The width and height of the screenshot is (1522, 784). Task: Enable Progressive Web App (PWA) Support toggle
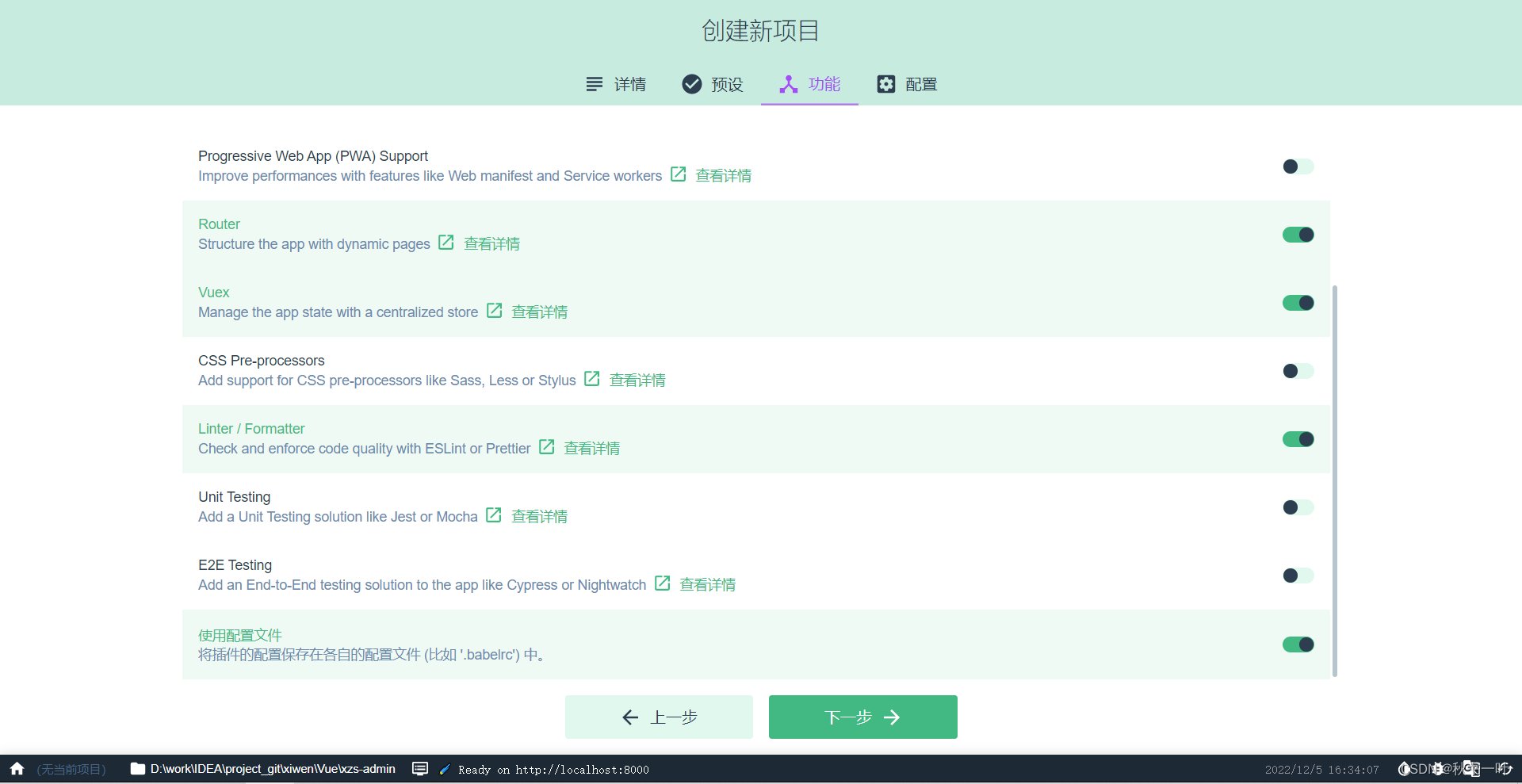pyautogui.click(x=1298, y=166)
